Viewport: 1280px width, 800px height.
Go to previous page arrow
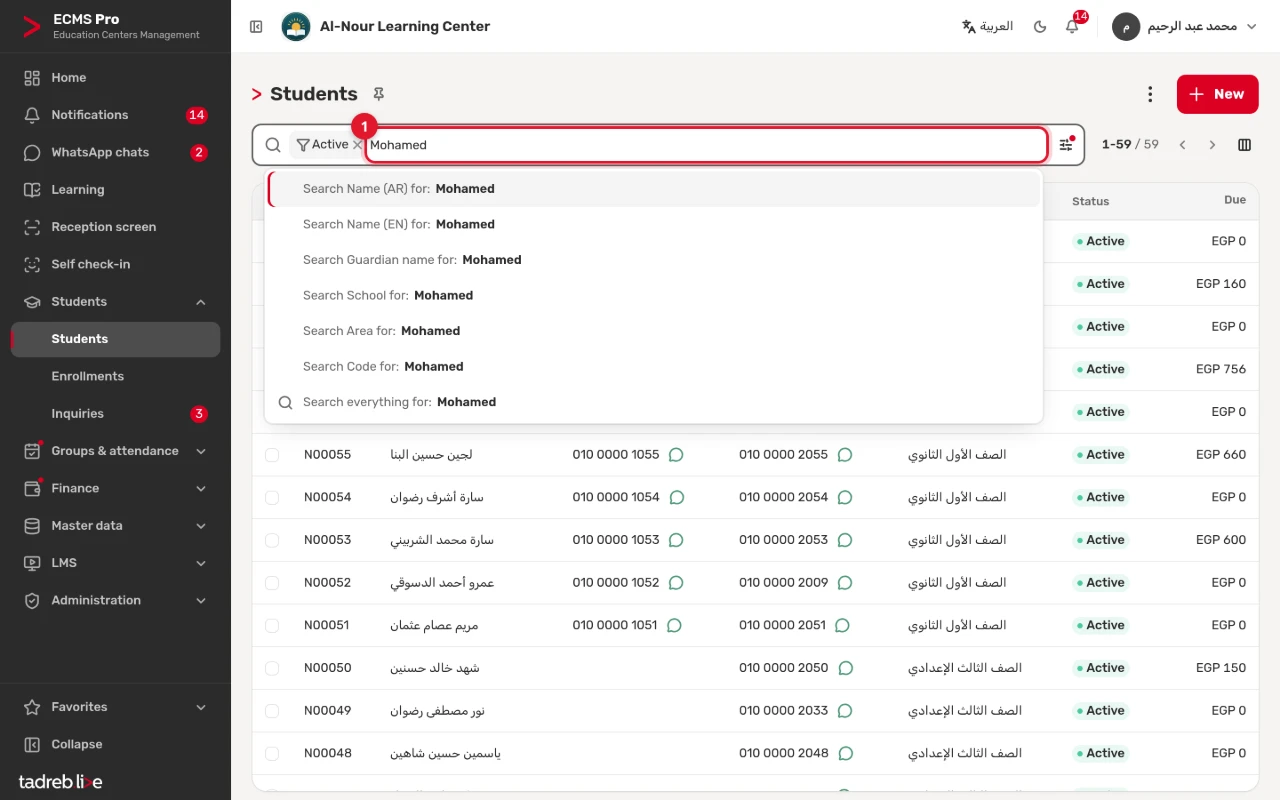(x=1182, y=145)
